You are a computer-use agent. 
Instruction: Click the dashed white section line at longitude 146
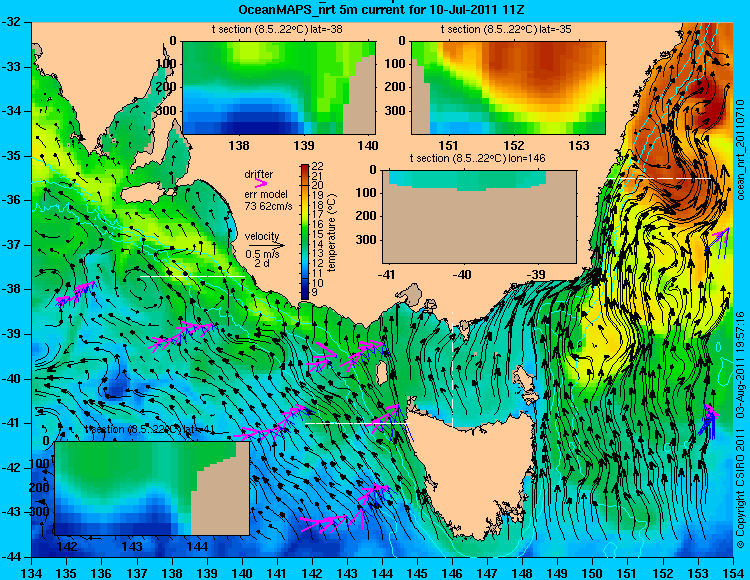tap(452, 369)
